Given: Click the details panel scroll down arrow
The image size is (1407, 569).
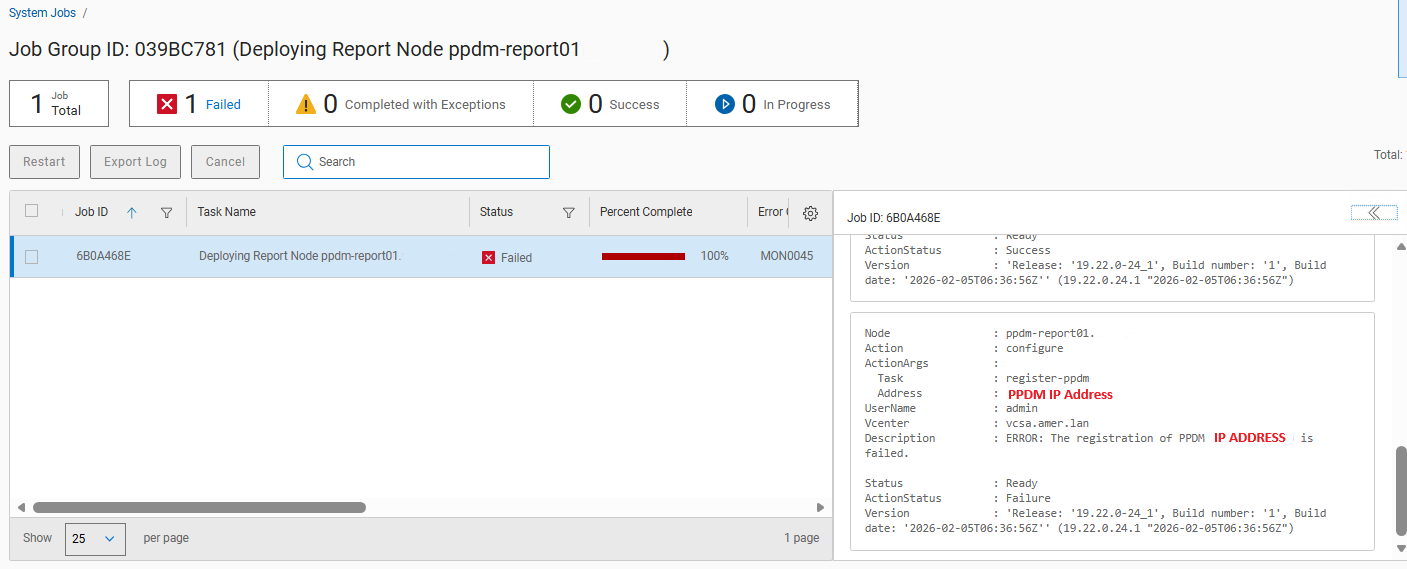Looking at the screenshot, I should [x=1401, y=548].
